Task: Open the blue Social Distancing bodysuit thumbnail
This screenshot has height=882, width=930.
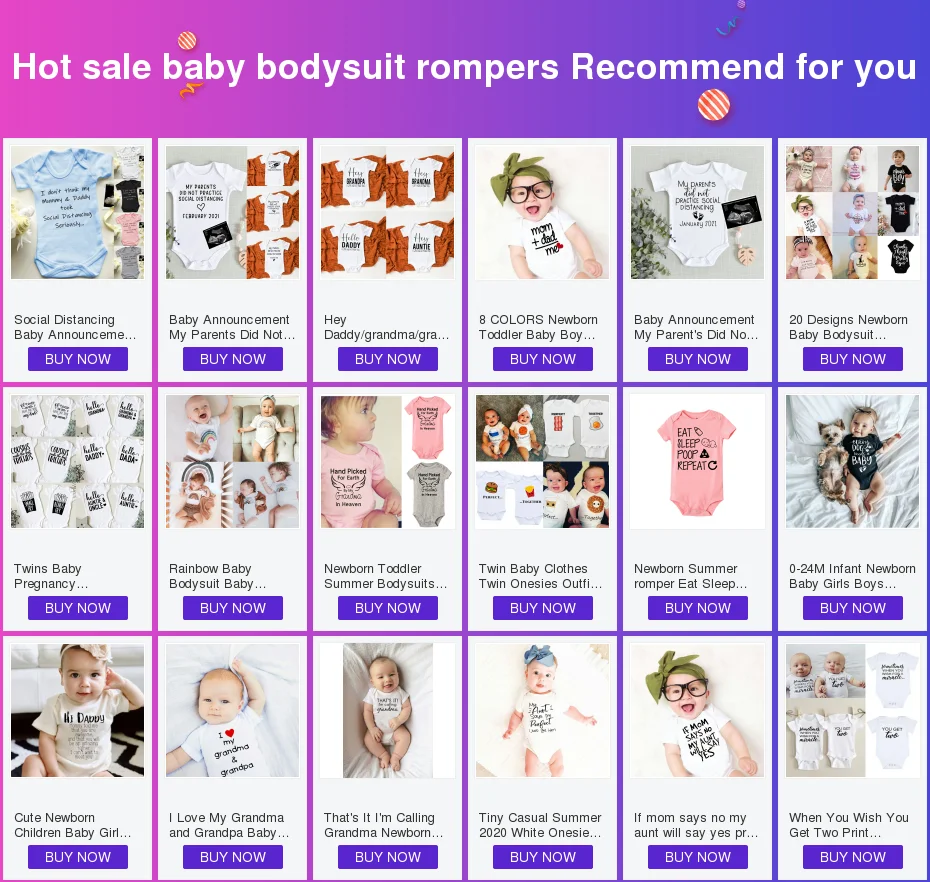Action: pos(78,212)
